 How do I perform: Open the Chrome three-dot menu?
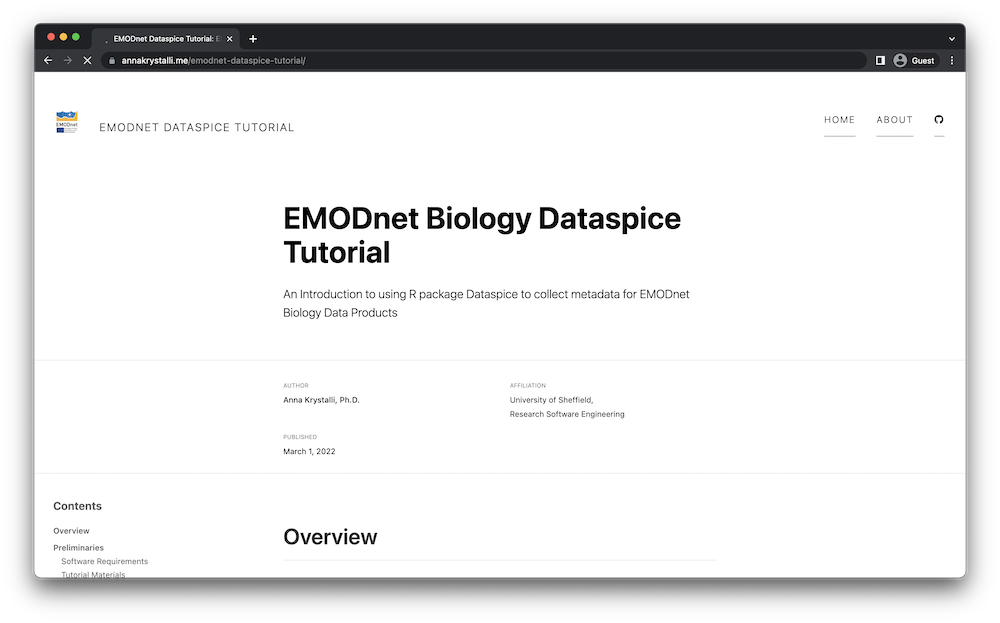(x=952, y=61)
